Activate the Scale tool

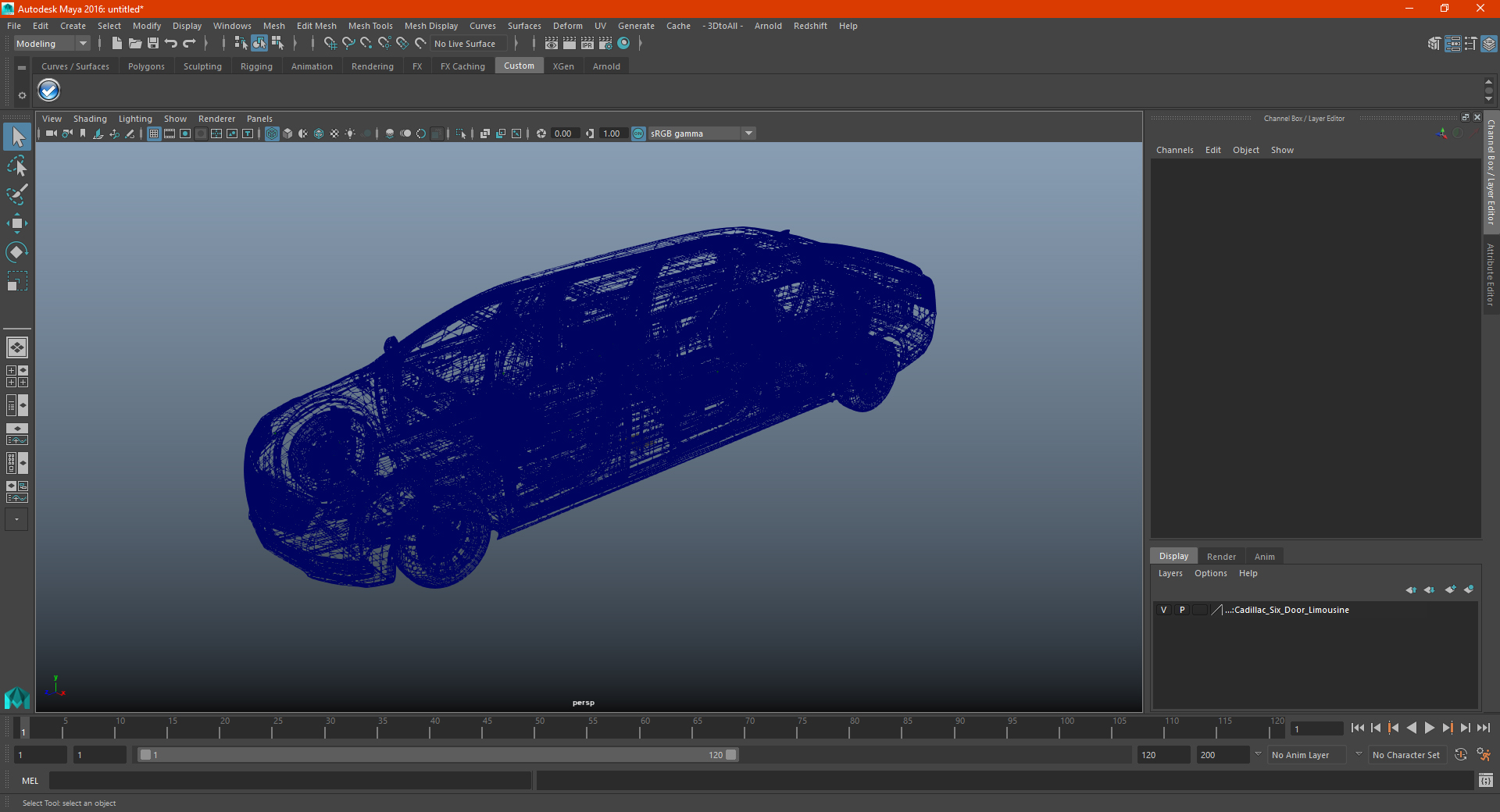pyautogui.click(x=17, y=280)
